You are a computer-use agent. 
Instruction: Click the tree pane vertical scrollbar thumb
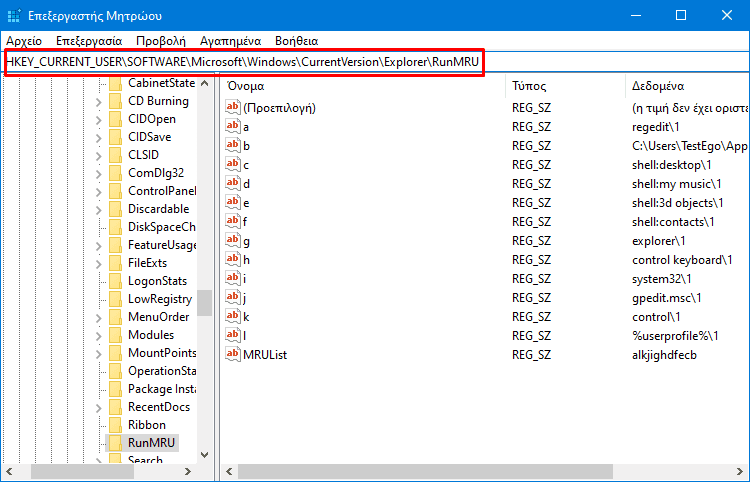205,303
